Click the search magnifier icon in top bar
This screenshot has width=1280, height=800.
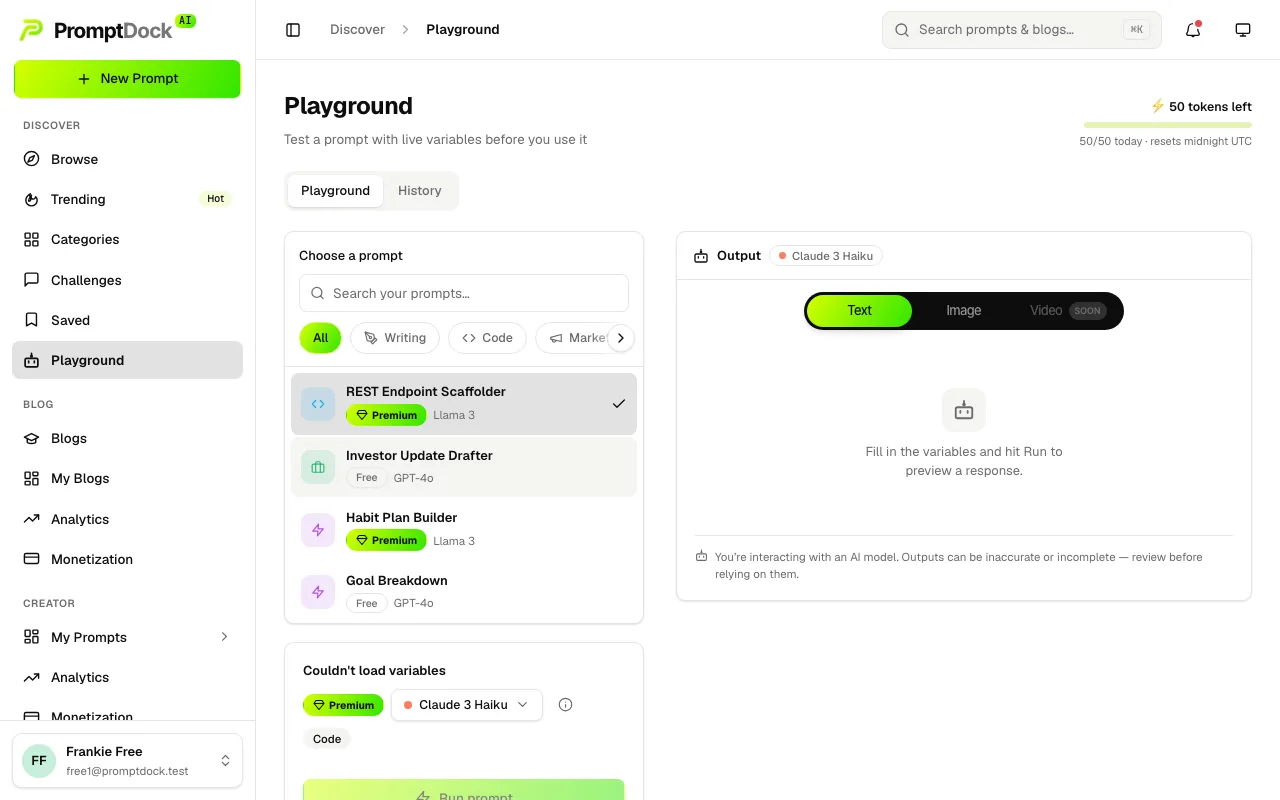pos(901,30)
